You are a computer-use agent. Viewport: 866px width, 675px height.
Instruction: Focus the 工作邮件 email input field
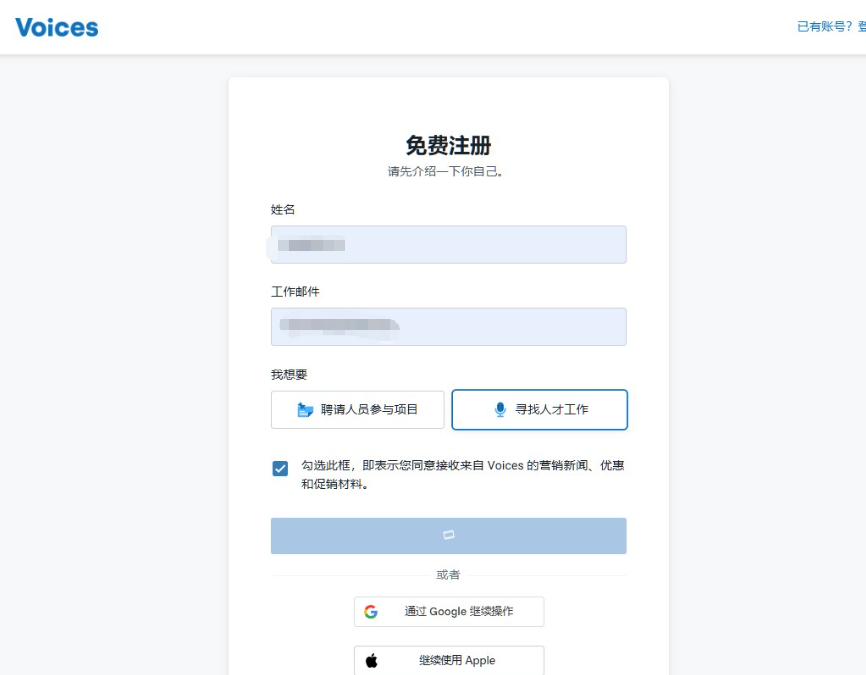click(x=448, y=326)
